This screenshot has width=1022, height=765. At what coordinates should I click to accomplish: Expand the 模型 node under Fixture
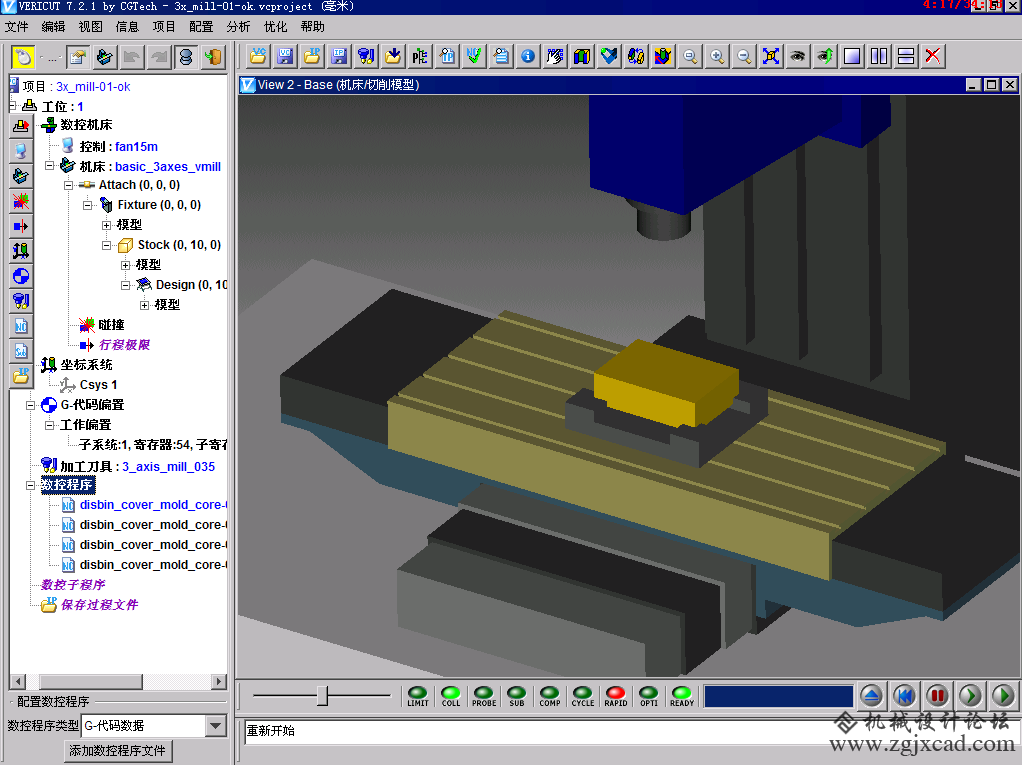106,225
